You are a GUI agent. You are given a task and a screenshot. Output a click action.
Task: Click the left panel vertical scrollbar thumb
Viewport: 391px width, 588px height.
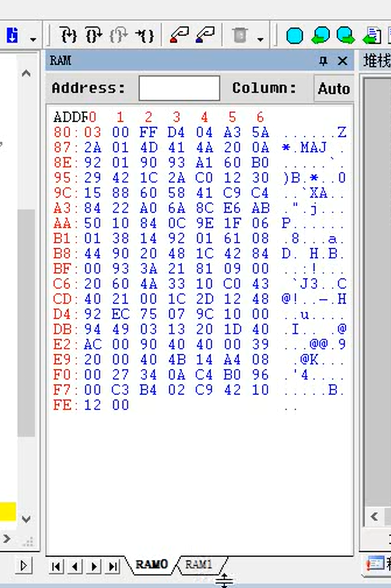point(26,322)
